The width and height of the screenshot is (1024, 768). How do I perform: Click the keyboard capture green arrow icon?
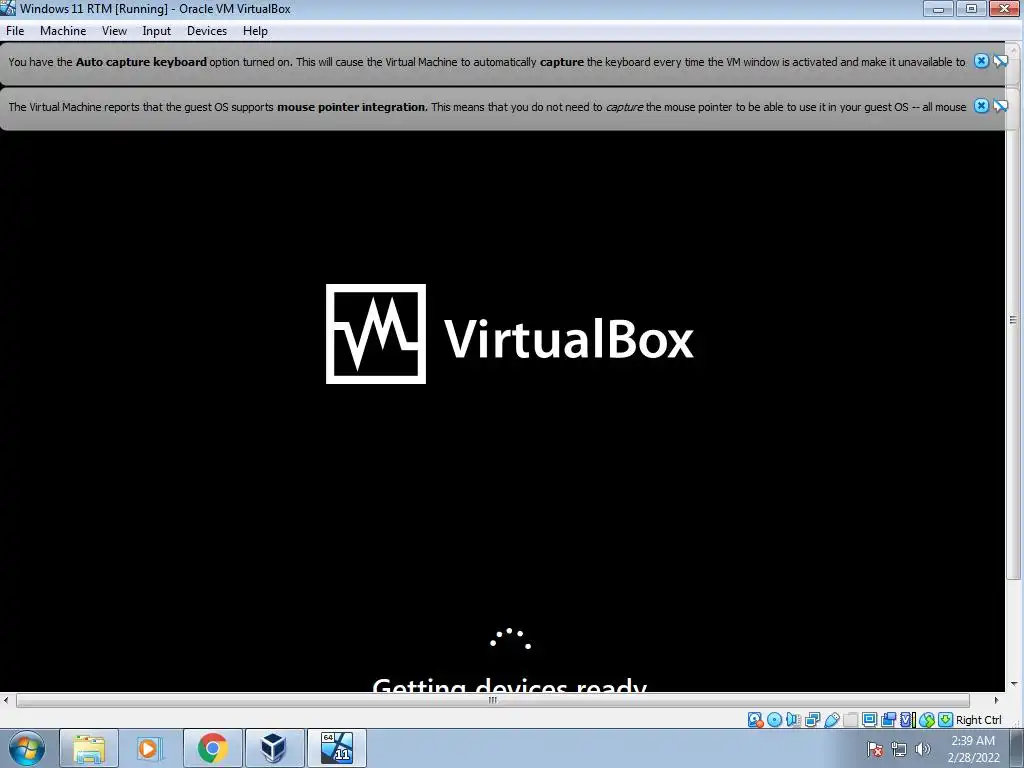click(945, 720)
